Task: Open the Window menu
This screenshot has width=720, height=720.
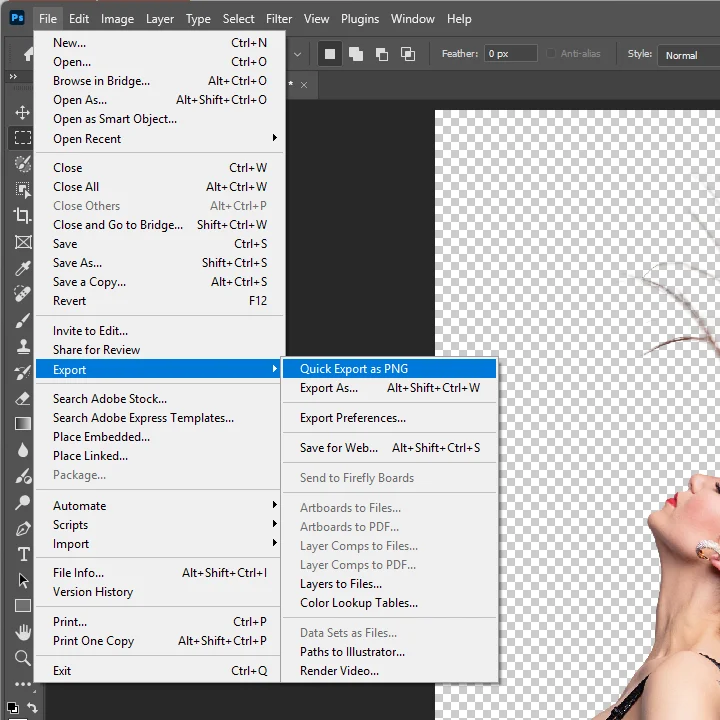Action: 412,19
